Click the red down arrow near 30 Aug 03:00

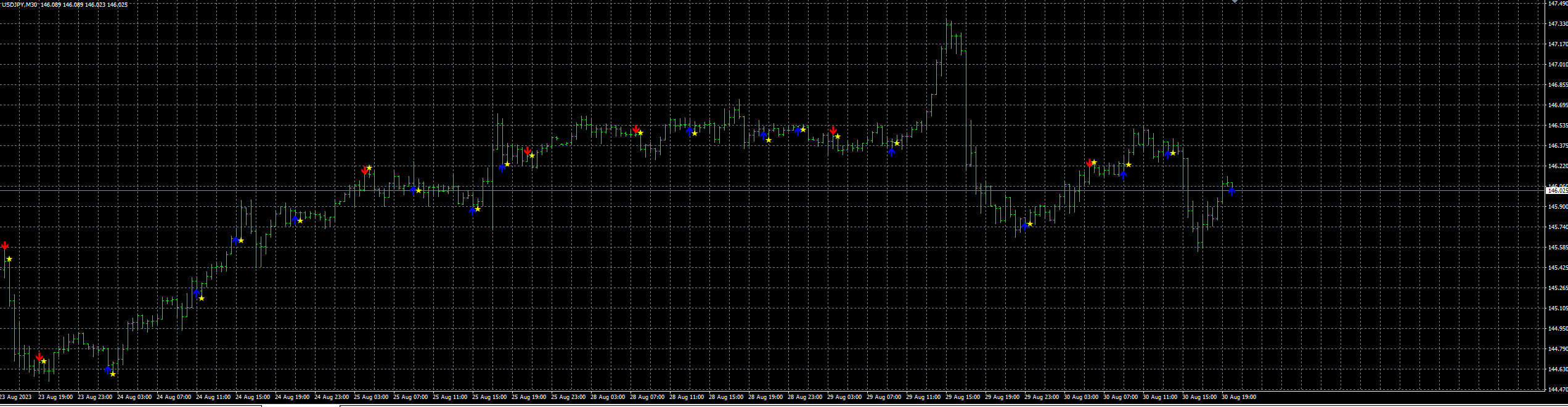(x=1089, y=163)
